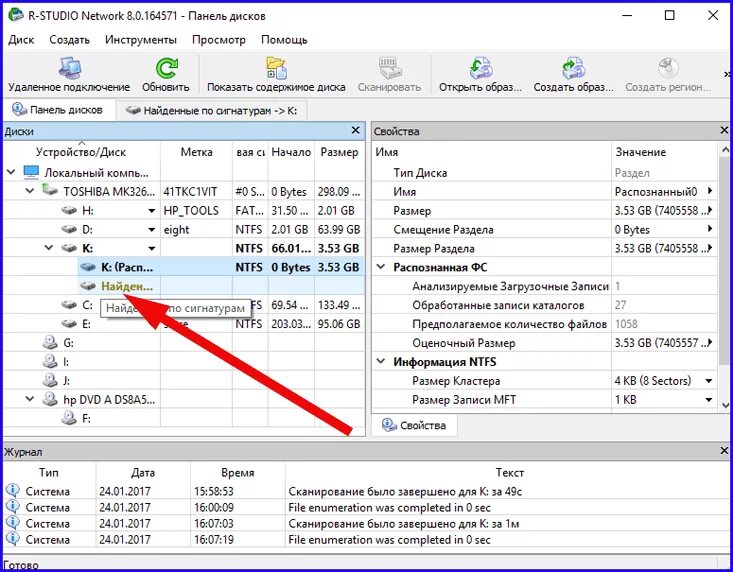Close the Журнал panel
This screenshot has width=733, height=572.
point(724,451)
